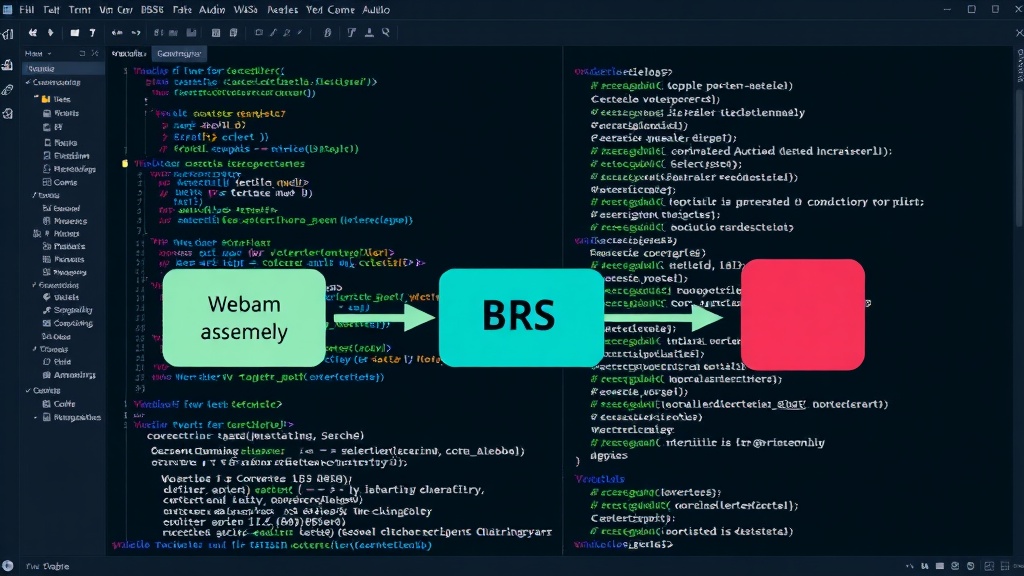Toggle the yellow breakpoint marker in gutter

(x=125, y=163)
